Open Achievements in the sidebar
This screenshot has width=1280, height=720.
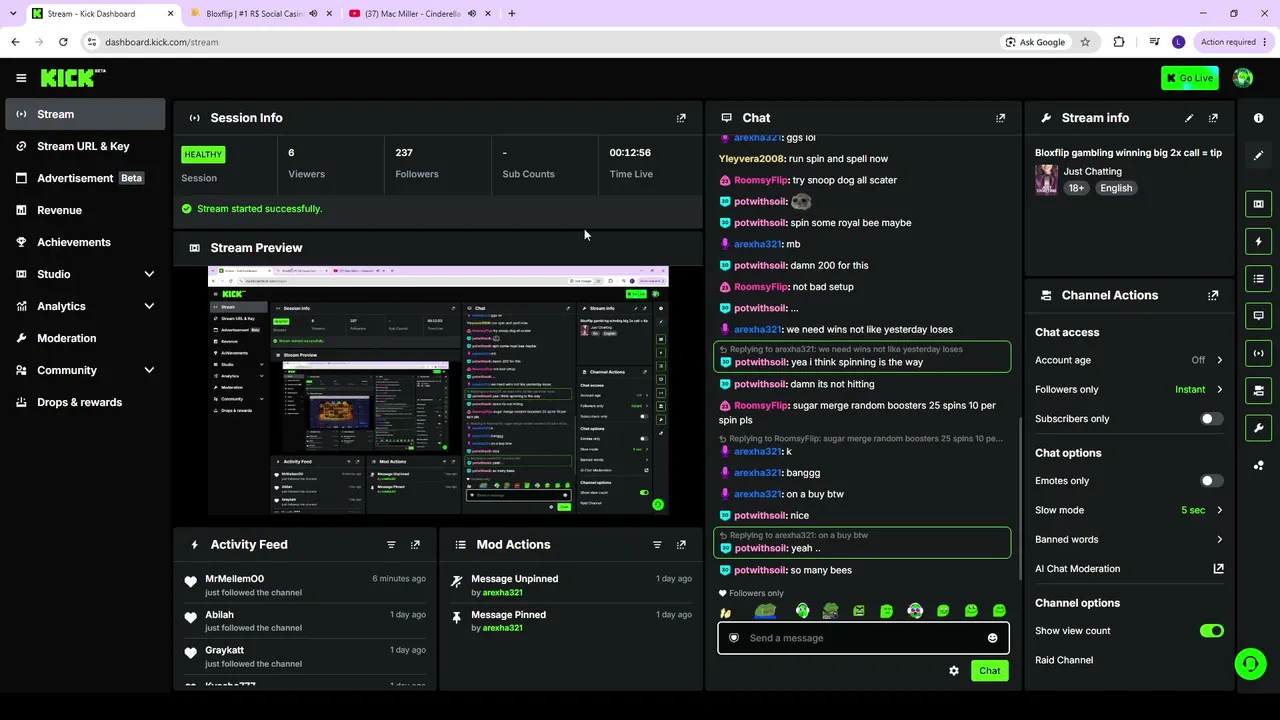coord(85,242)
